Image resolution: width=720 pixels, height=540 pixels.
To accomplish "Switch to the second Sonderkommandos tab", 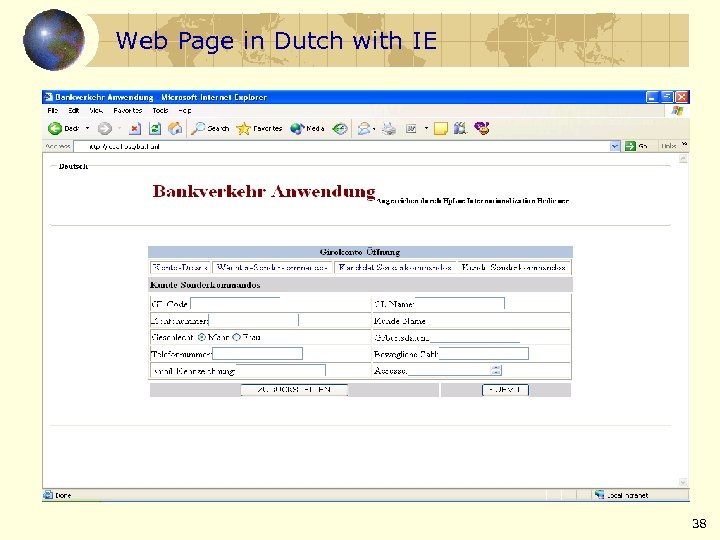I will pos(272,267).
